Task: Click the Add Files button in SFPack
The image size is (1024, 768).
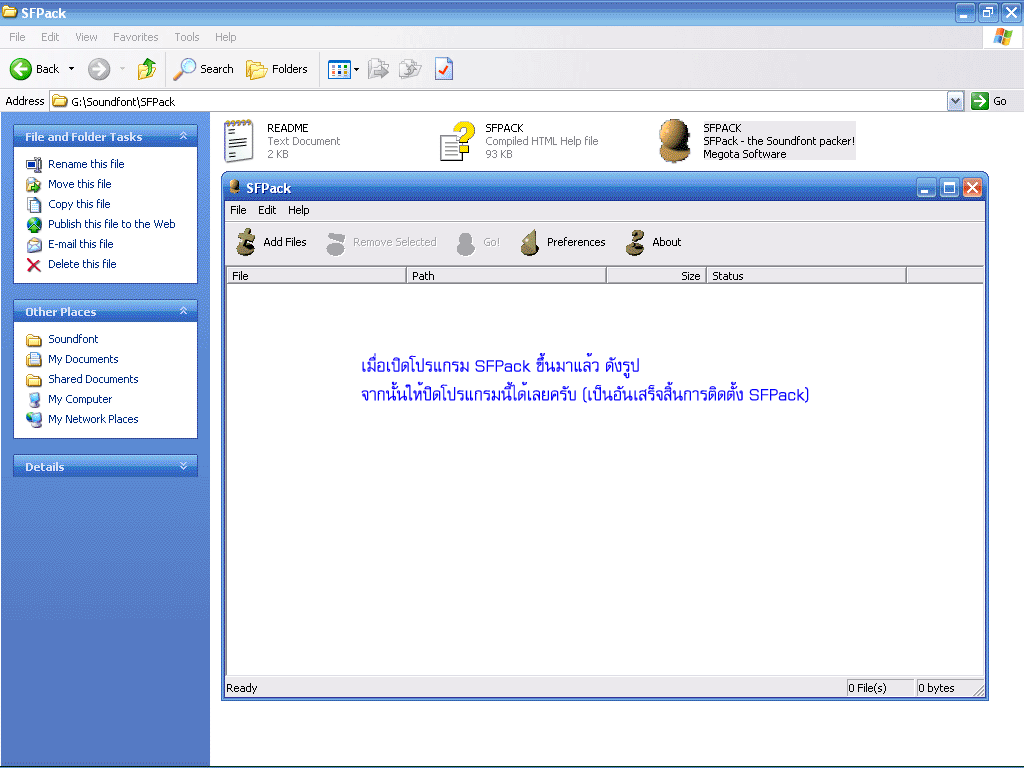Action: (x=271, y=242)
